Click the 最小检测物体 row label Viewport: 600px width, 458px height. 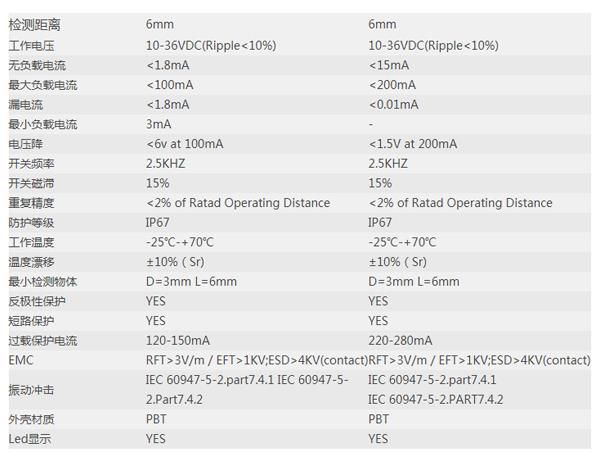[x=43, y=282]
